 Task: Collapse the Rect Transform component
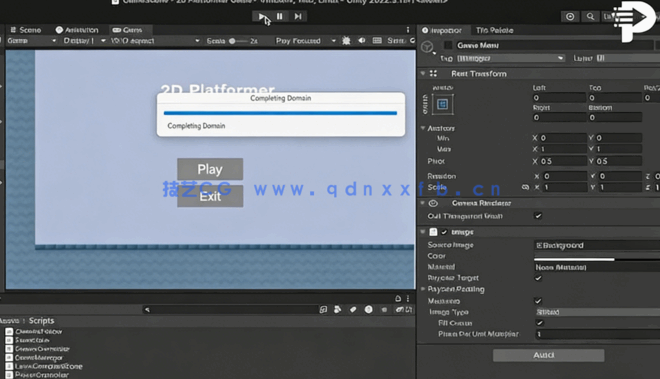click(x=423, y=74)
